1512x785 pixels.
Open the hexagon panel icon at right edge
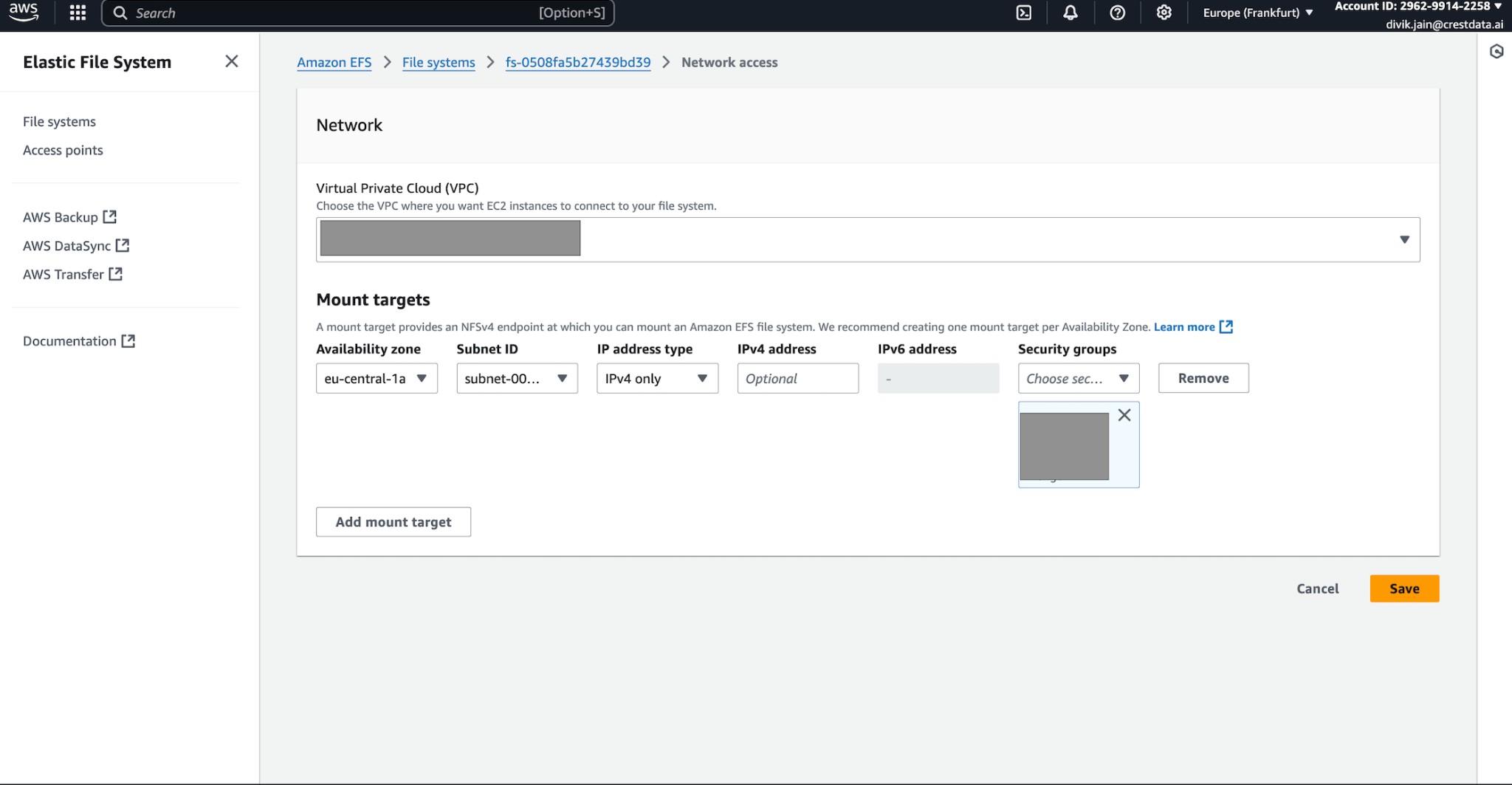1496,51
